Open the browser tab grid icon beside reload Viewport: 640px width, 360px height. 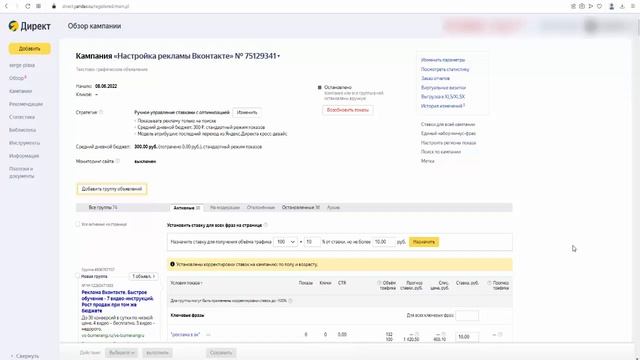click(x=38, y=6)
